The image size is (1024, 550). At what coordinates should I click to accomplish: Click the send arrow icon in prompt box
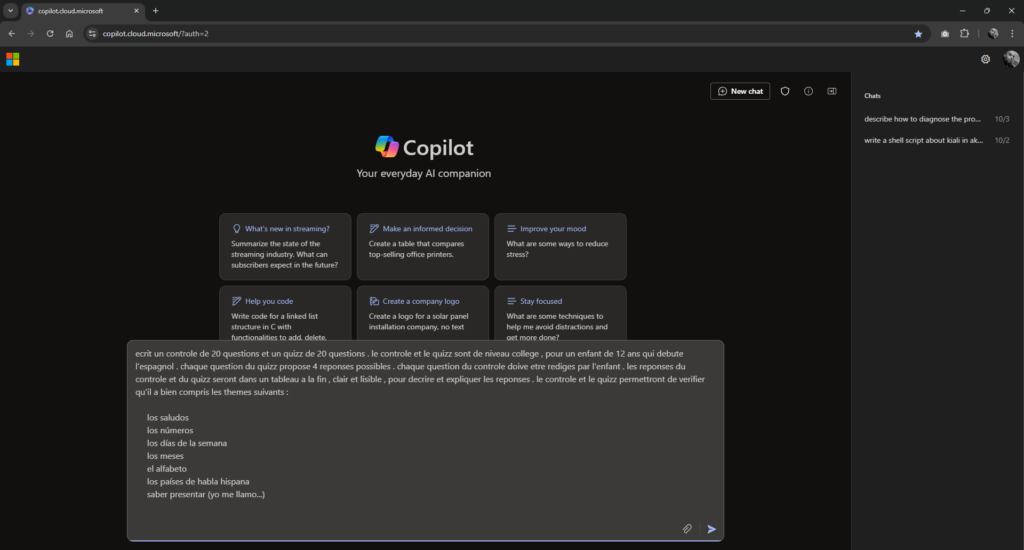click(x=711, y=529)
